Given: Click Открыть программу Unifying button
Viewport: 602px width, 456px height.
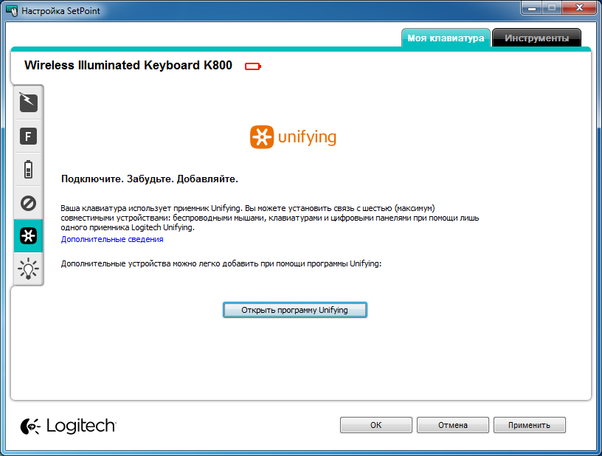Looking at the screenshot, I should pyautogui.click(x=295, y=310).
